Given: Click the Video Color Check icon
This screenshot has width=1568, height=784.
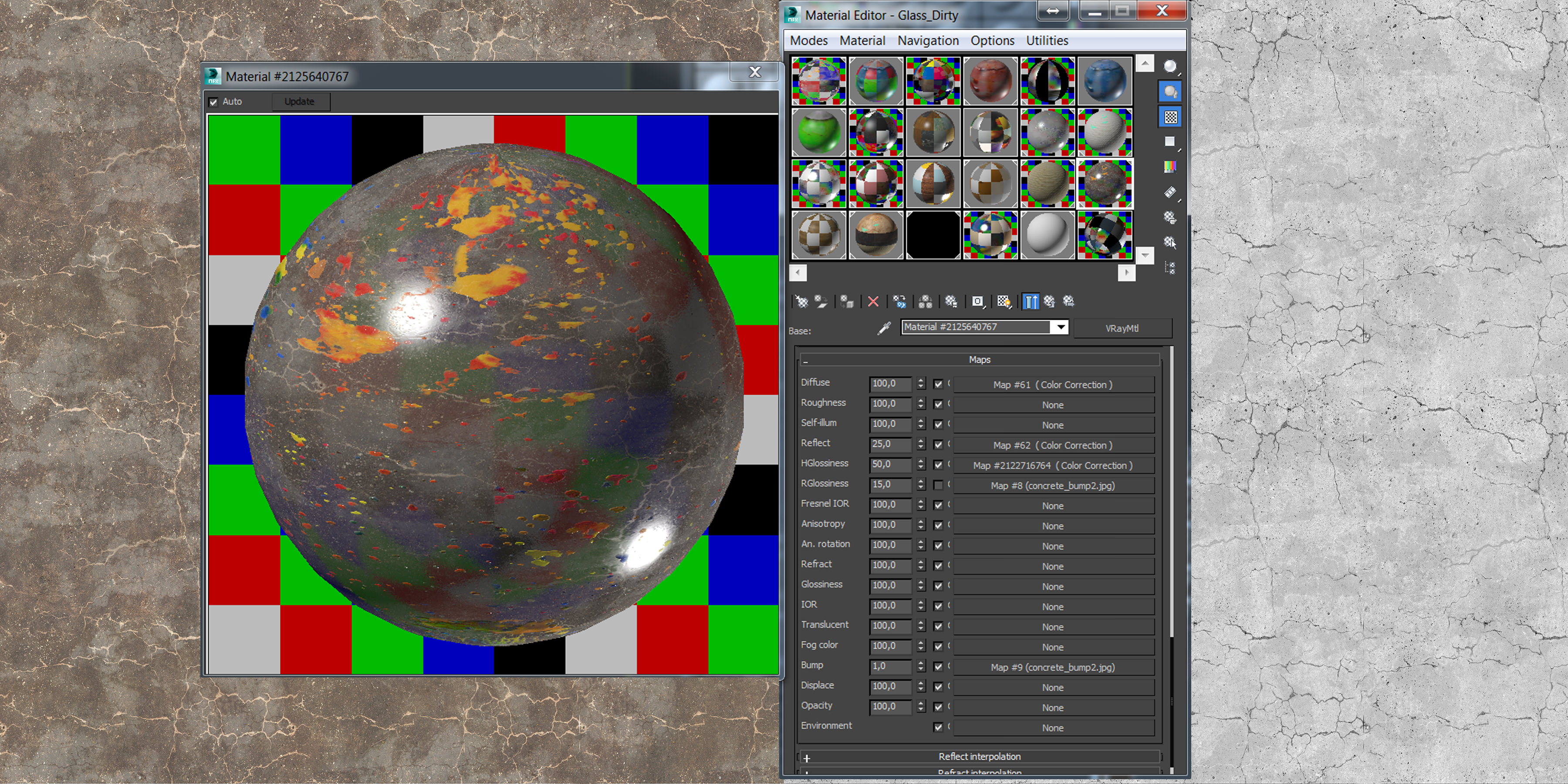Looking at the screenshot, I should tap(1170, 167).
